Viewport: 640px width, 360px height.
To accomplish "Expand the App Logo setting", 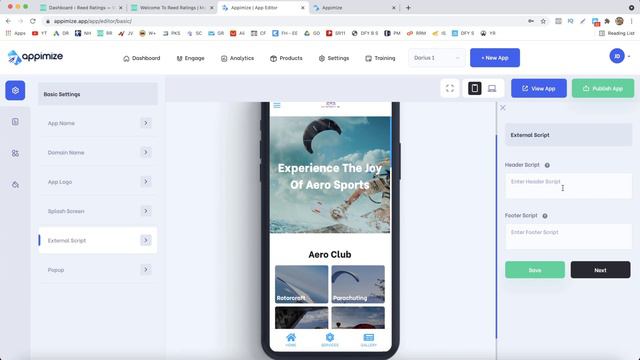I will [x=146, y=182].
